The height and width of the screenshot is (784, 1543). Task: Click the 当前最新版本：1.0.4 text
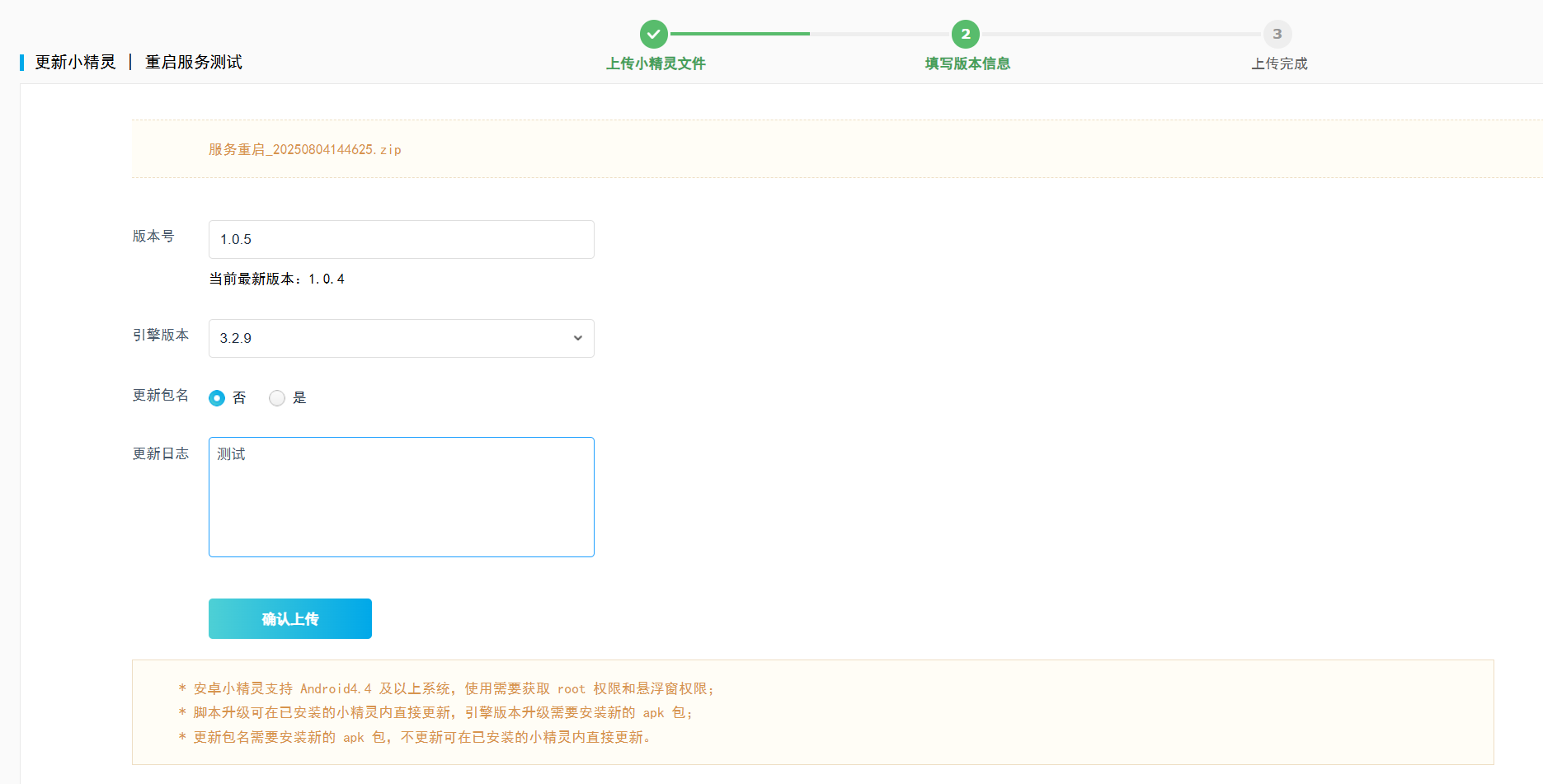tap(276, 279)
